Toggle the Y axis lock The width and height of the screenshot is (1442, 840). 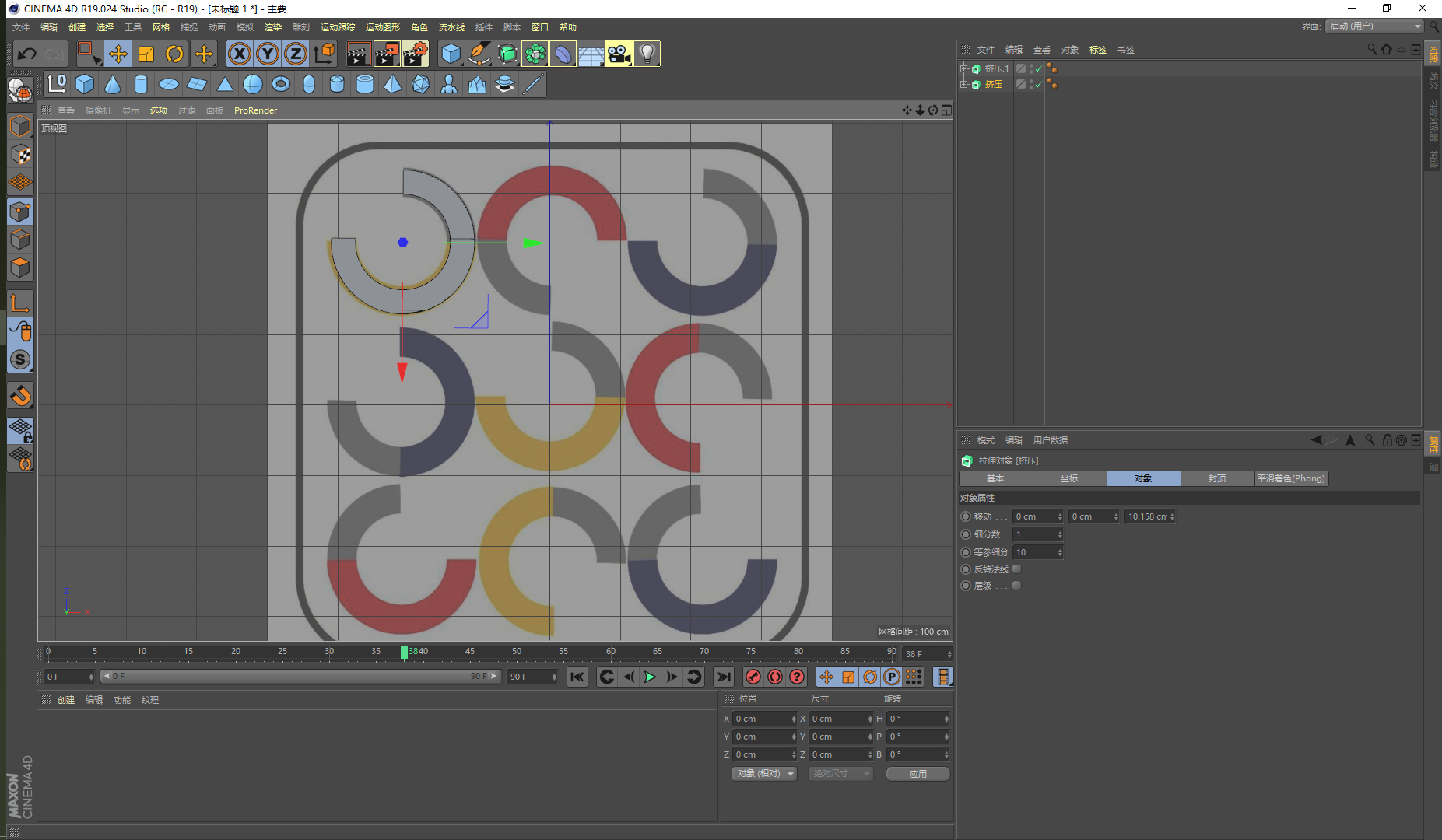coord(268,54)
